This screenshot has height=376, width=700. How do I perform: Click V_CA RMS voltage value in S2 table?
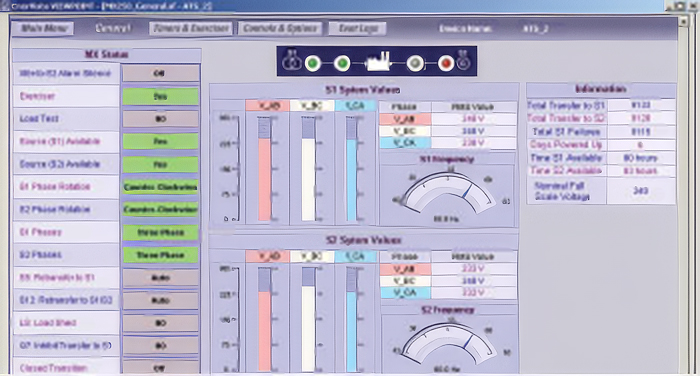[x=474, y=293]
